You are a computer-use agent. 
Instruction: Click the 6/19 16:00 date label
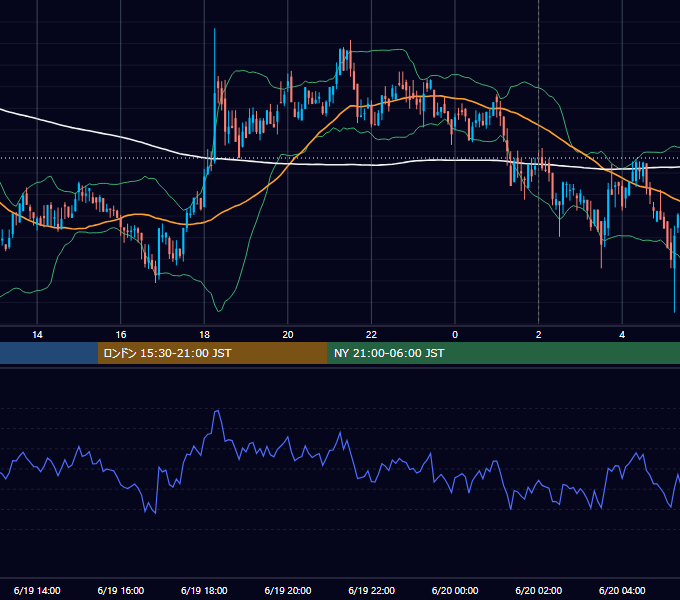121,590
